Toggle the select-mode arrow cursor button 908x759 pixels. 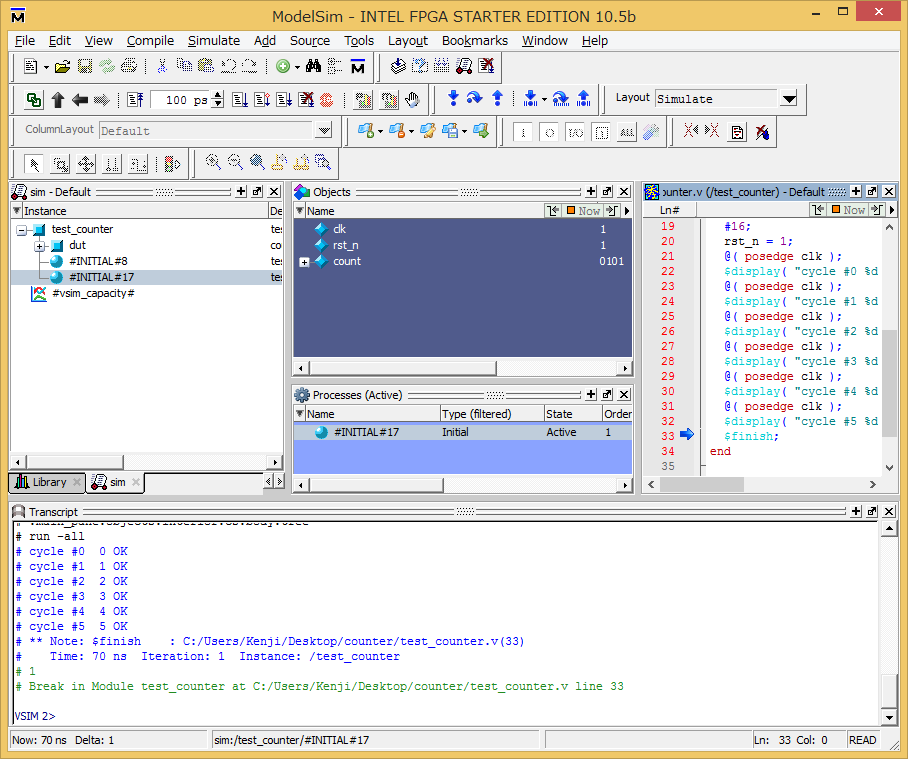click(34, 164)
